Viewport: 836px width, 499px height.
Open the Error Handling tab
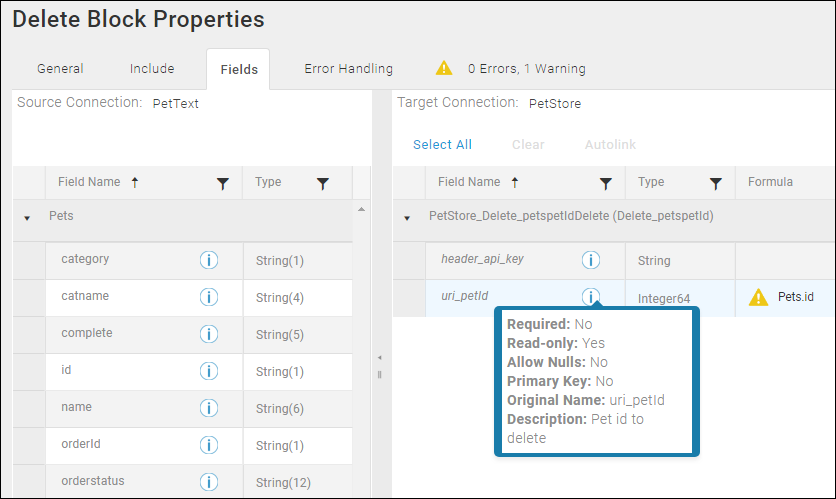point(349,69)
